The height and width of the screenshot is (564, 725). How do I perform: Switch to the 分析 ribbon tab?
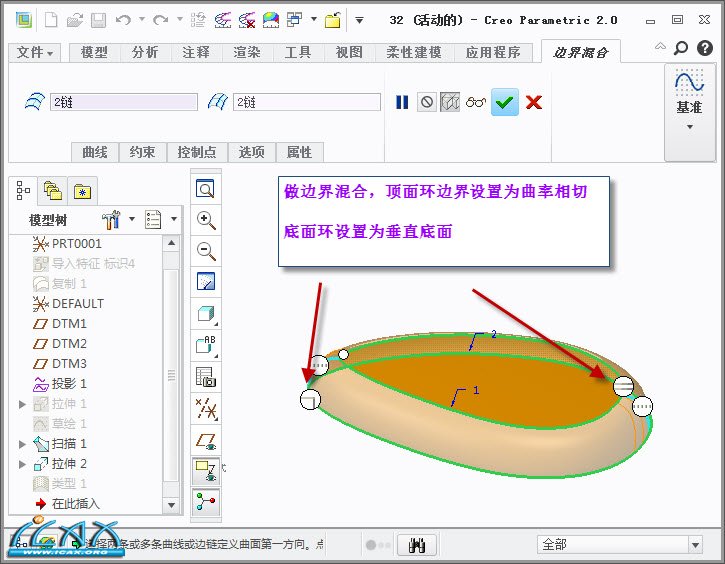(145, 52)
